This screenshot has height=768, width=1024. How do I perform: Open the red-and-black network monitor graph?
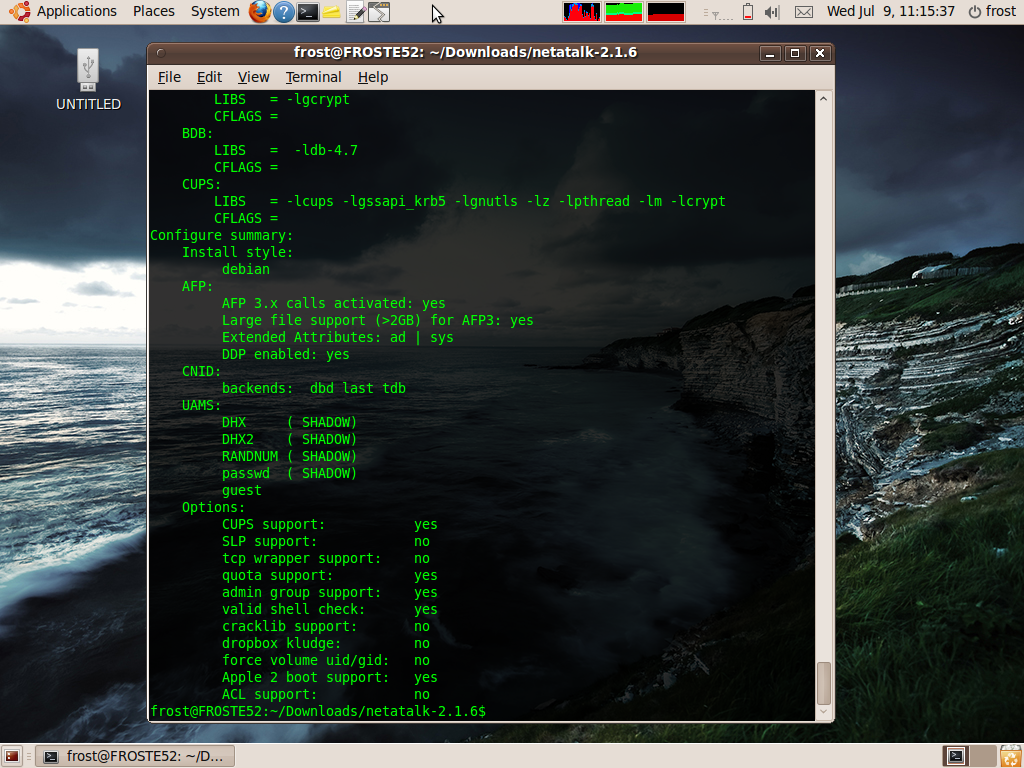tap(665, 12)
